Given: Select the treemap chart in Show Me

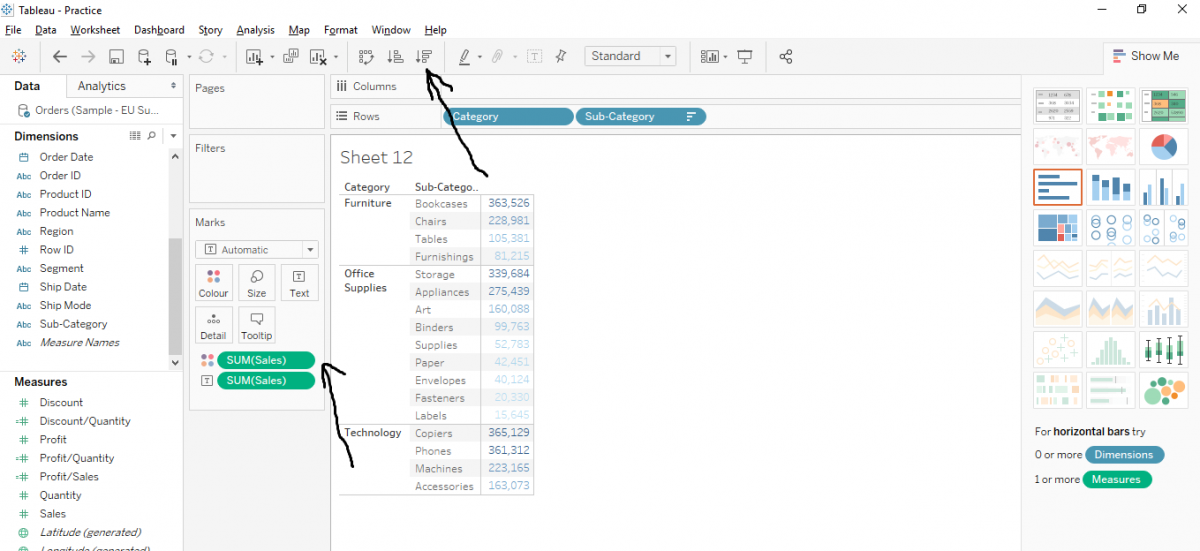Looking at the screenshot, I should (x=1057, y=229).
